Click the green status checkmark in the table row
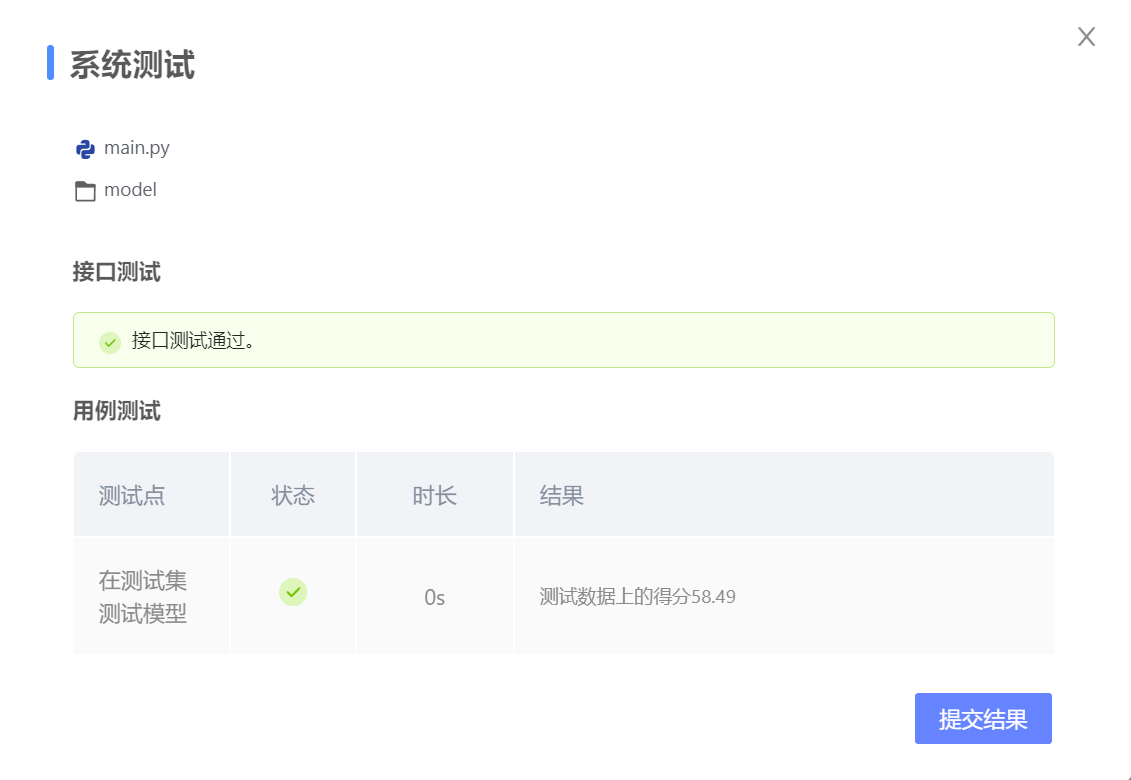 [x=293, y=592]
